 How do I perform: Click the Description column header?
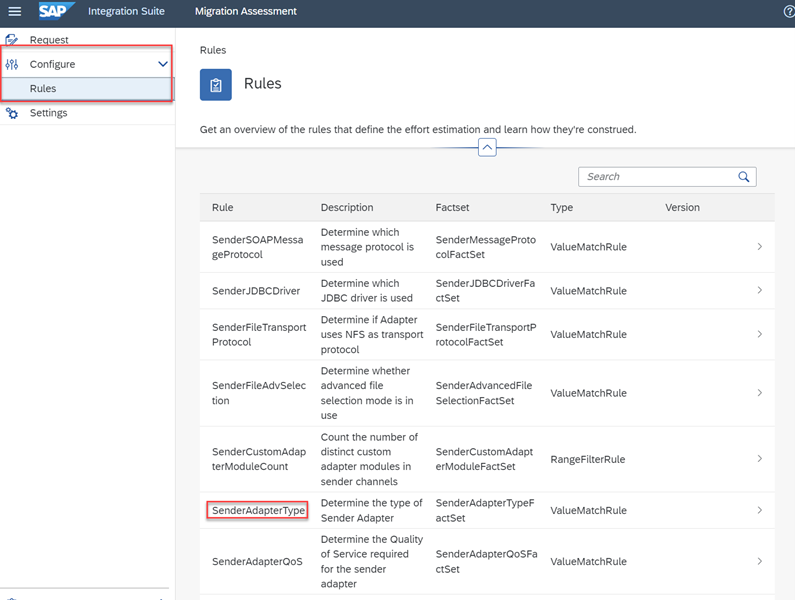coord(347,207)
